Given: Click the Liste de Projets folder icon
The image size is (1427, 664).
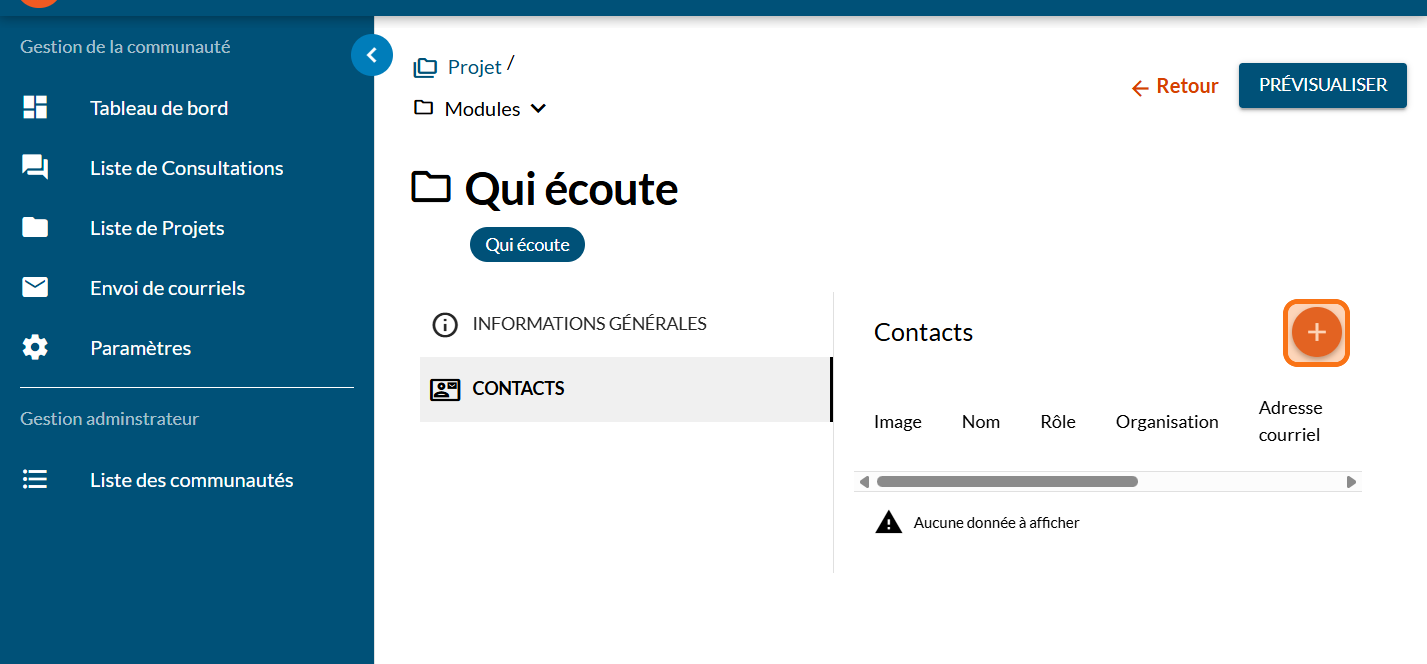Looking at the screenshot, I should (35, 228).
